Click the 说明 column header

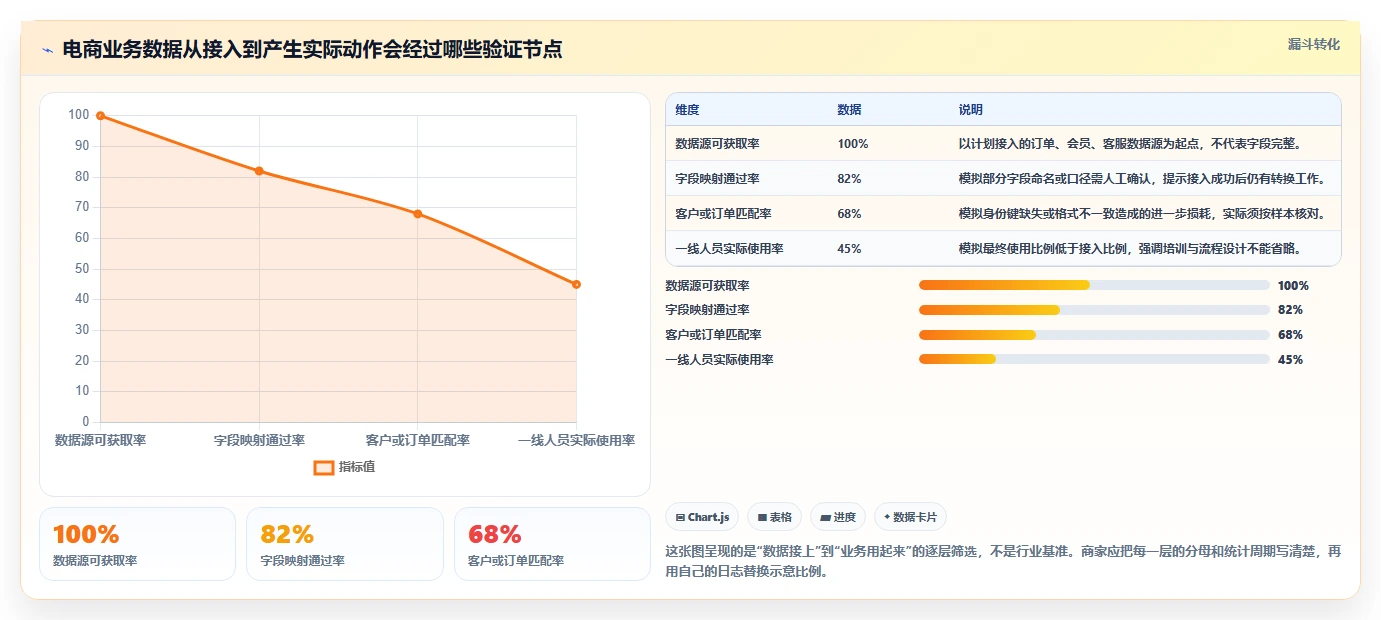(x=970, y=110)
